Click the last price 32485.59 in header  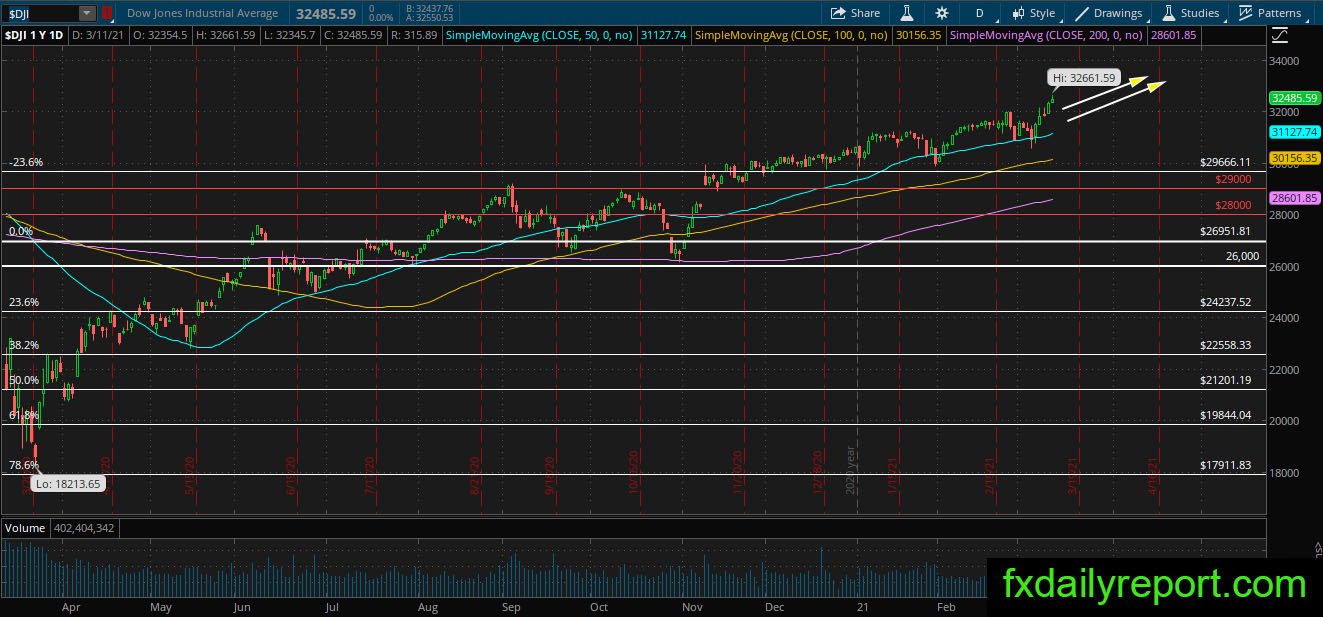pyautogui.click(x=327, y=13)
